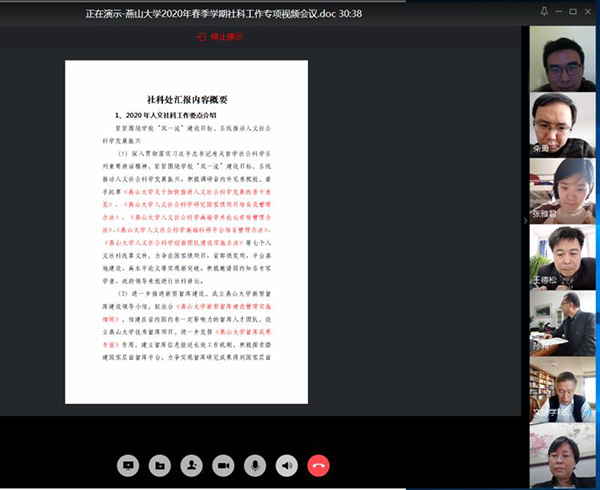Image resolution: width=600 pixels, height=490 pixels.
Task: Select the 宋勇 participant video
Action: 562,125
